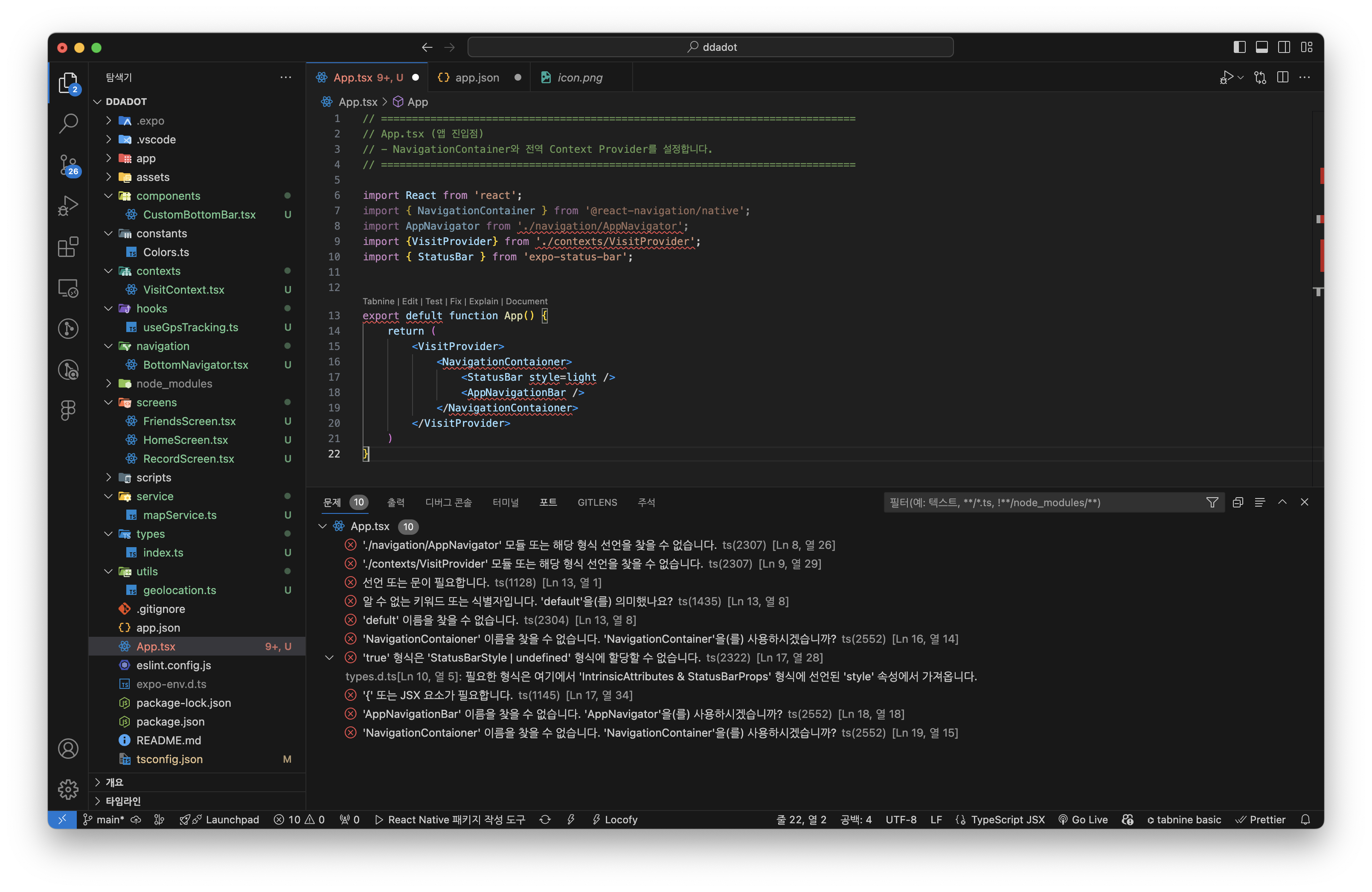Toggle secondary sidebar layout button
The image size is (1372, 892).
click(x=1285, y=47)
